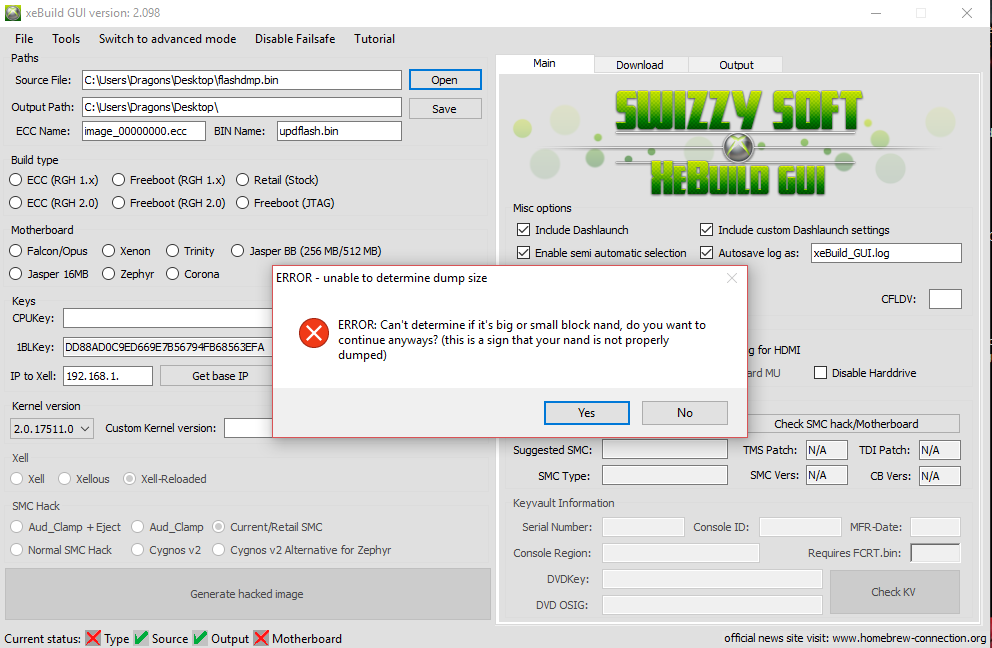992x648 pixels.
Task: Open the Tutorial menu
Action: click(375, 39)
